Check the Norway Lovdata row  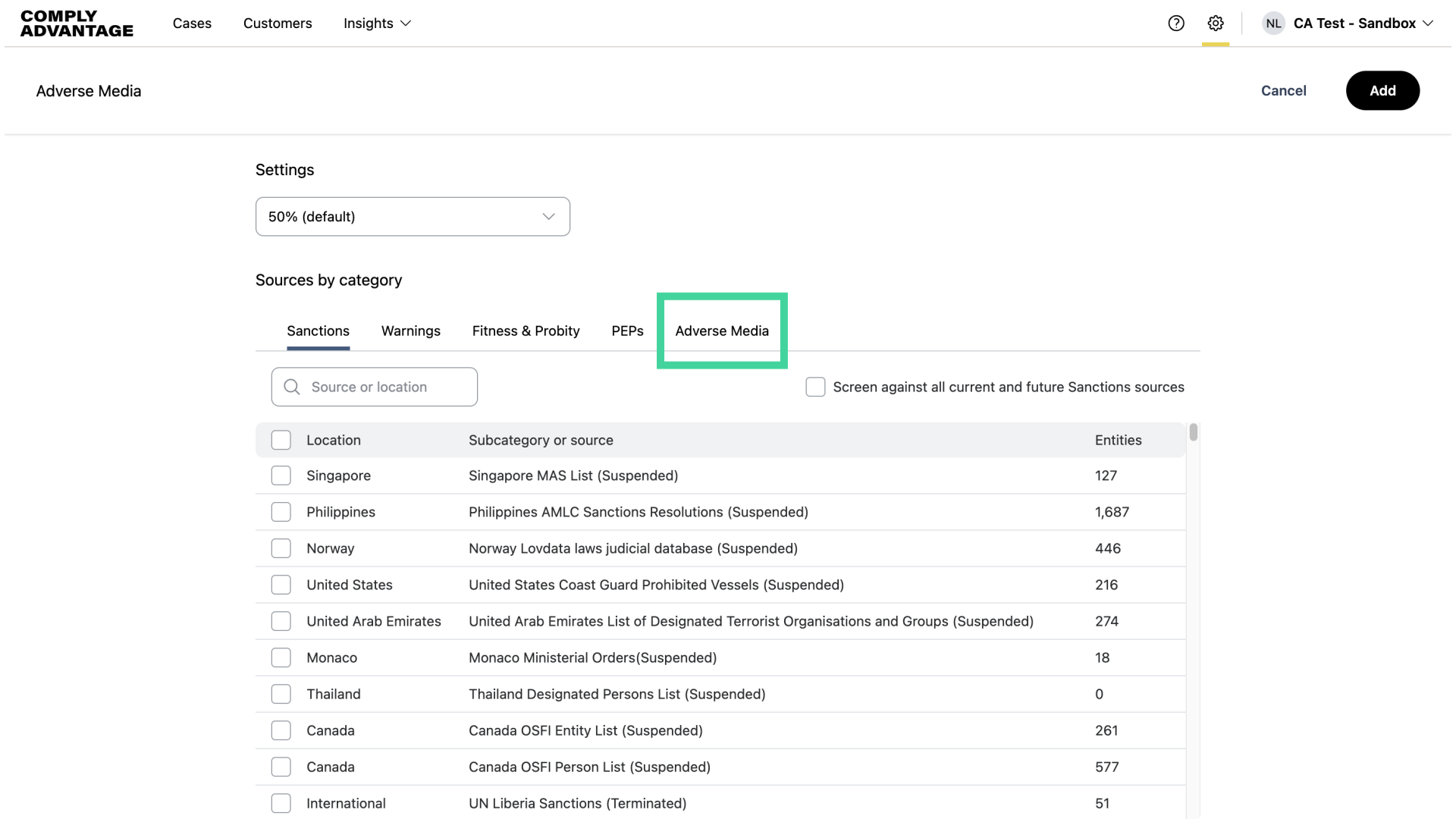(281, 548)
